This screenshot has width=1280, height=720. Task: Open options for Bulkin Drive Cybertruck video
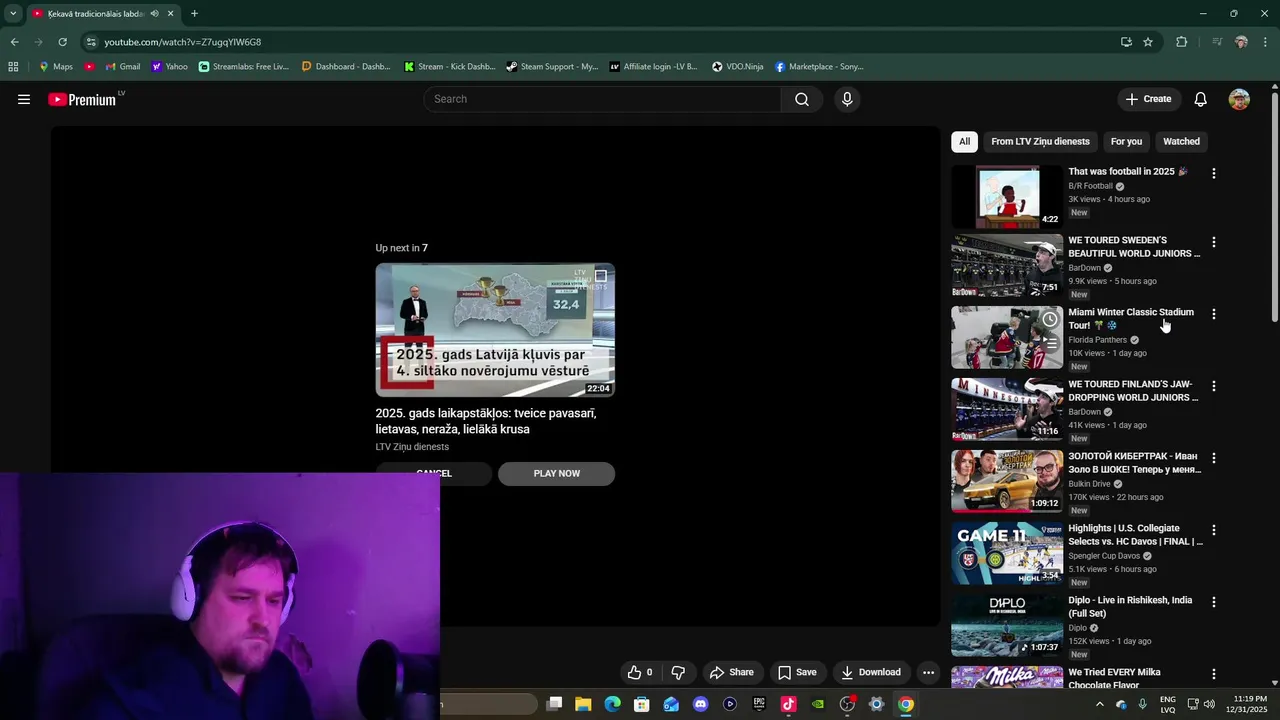tap(1214, 458)
